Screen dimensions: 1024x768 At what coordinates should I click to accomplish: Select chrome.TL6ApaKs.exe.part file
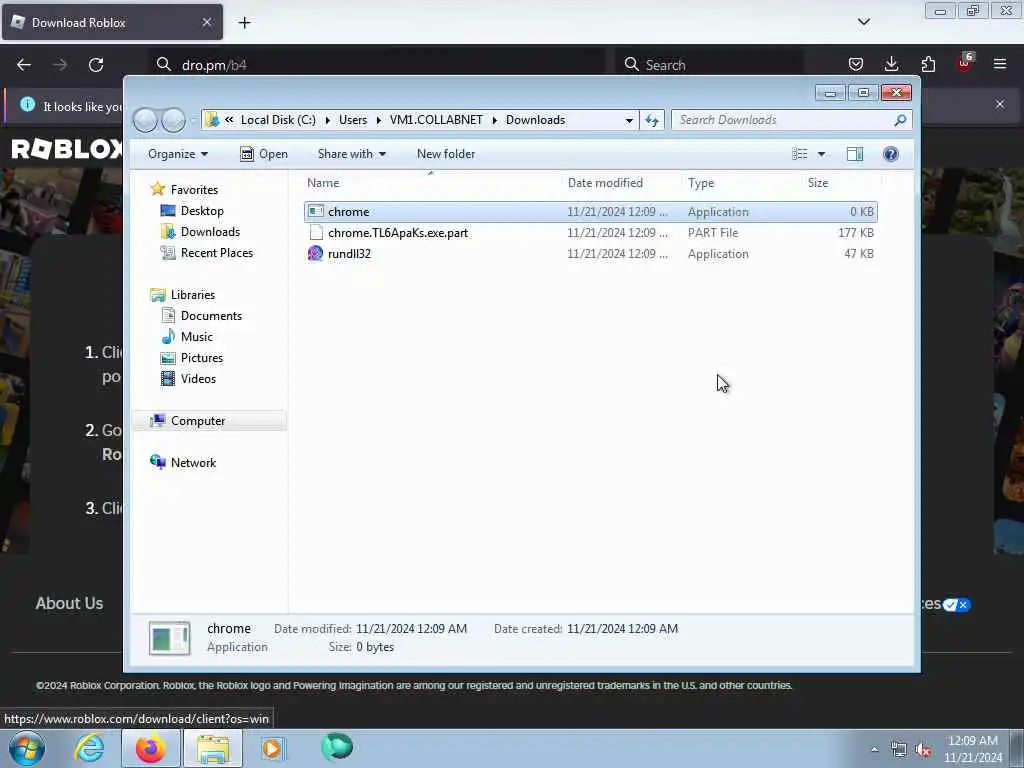[590, 232]
